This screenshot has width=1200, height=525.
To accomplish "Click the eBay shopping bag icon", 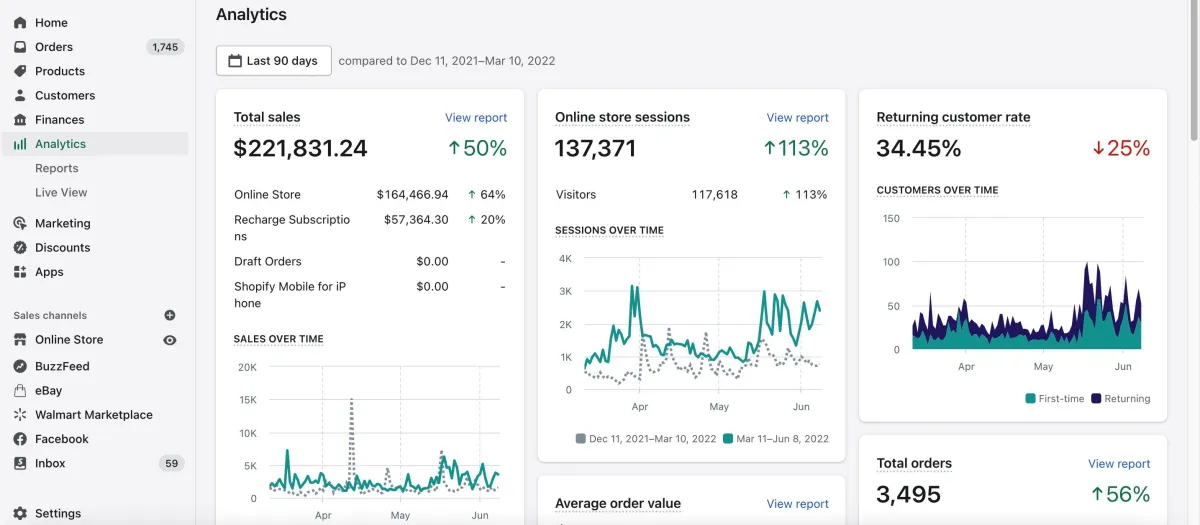I will click(x=20, y=391).
